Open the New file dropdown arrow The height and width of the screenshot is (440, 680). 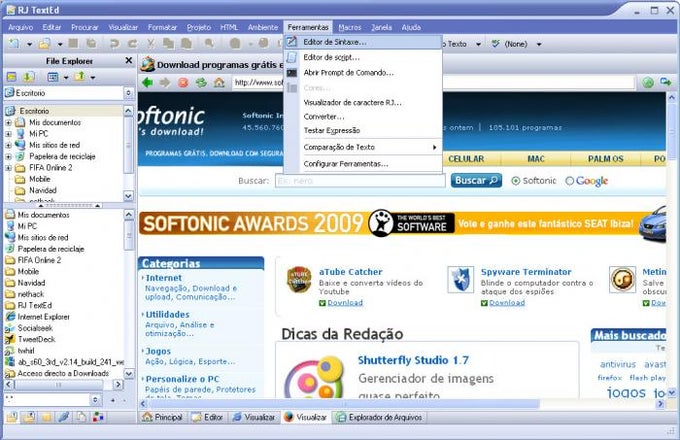point(29,44)
